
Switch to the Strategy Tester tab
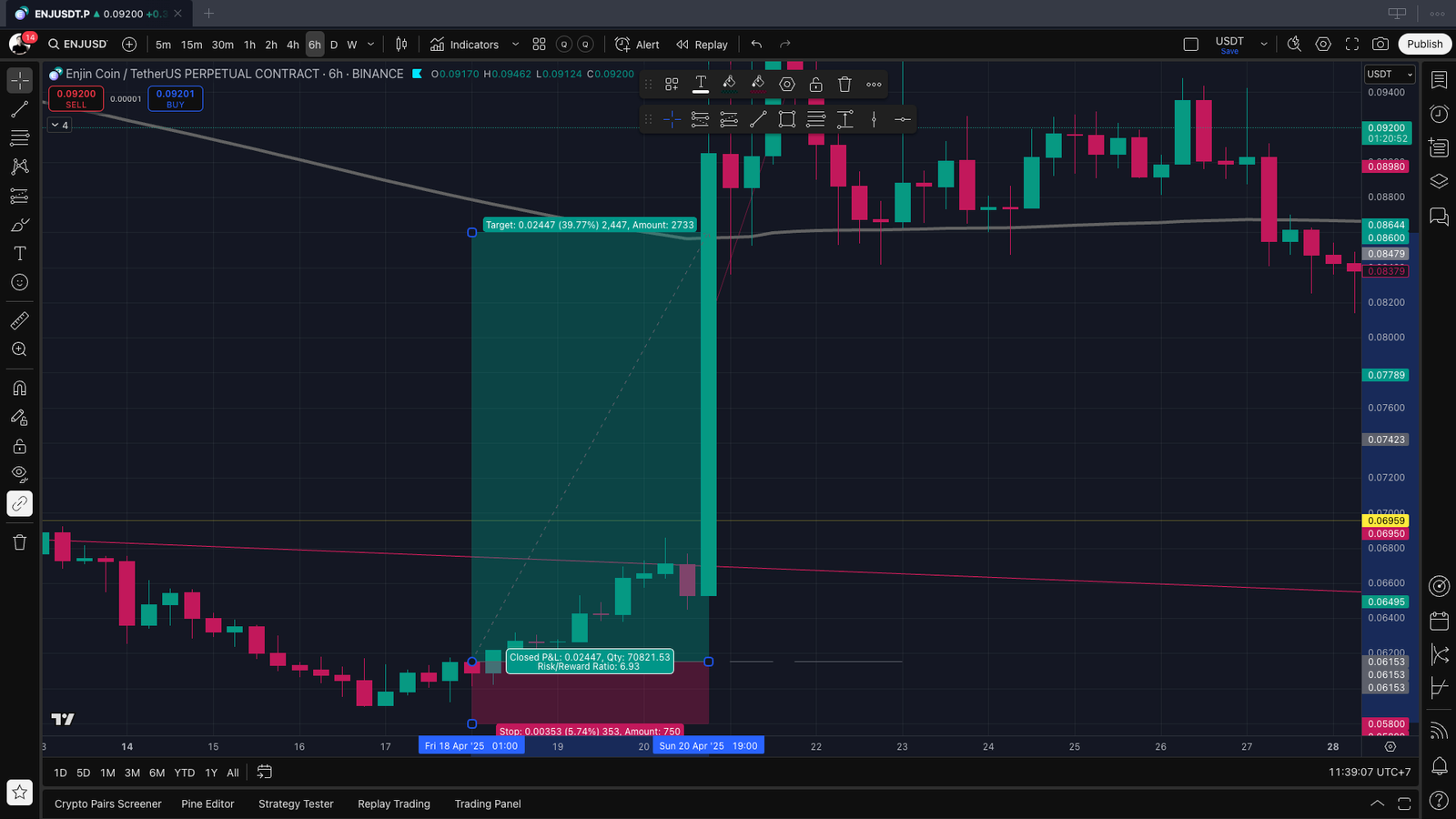(296, 804)
